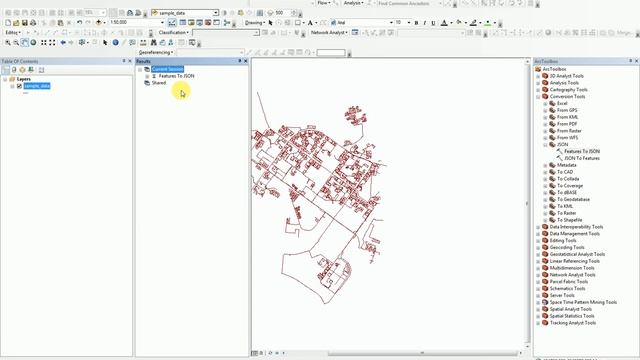Close the Results panel
Image resolution: width=640 pixels, height=360 pixels.
(x=245, y=61)
